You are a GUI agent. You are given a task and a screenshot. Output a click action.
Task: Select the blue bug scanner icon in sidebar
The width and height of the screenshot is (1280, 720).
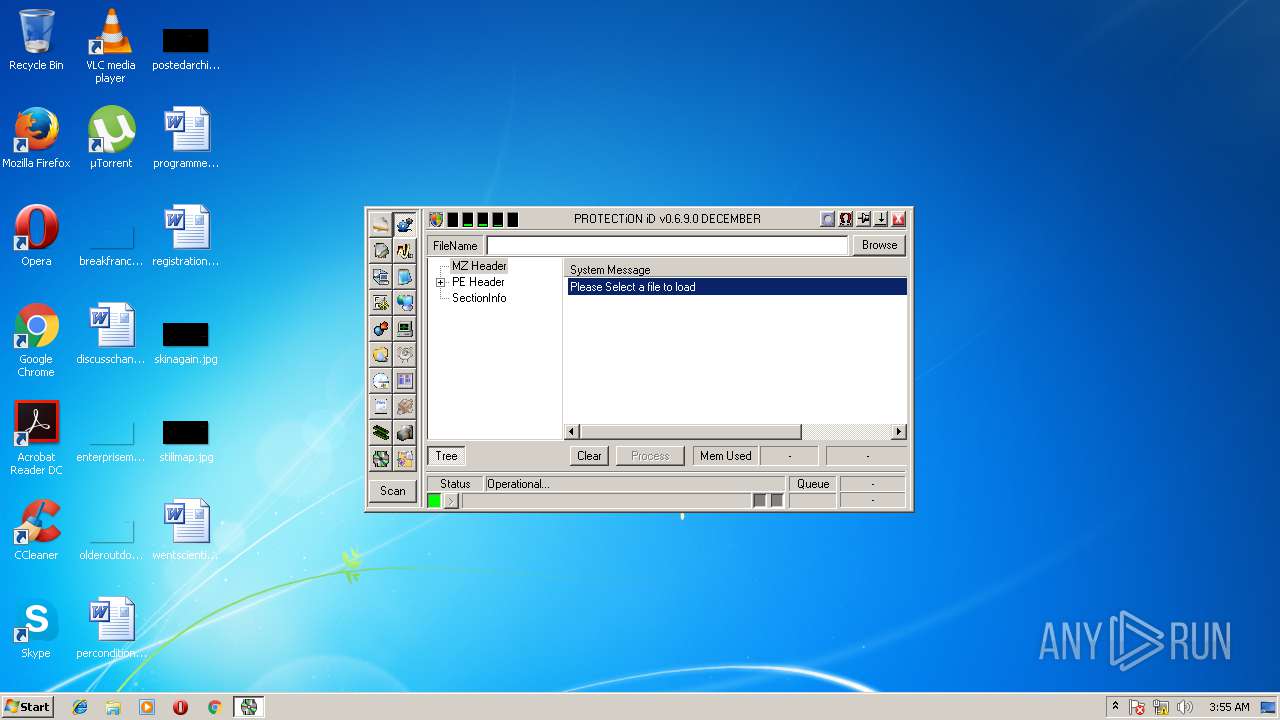coord(405,224)
